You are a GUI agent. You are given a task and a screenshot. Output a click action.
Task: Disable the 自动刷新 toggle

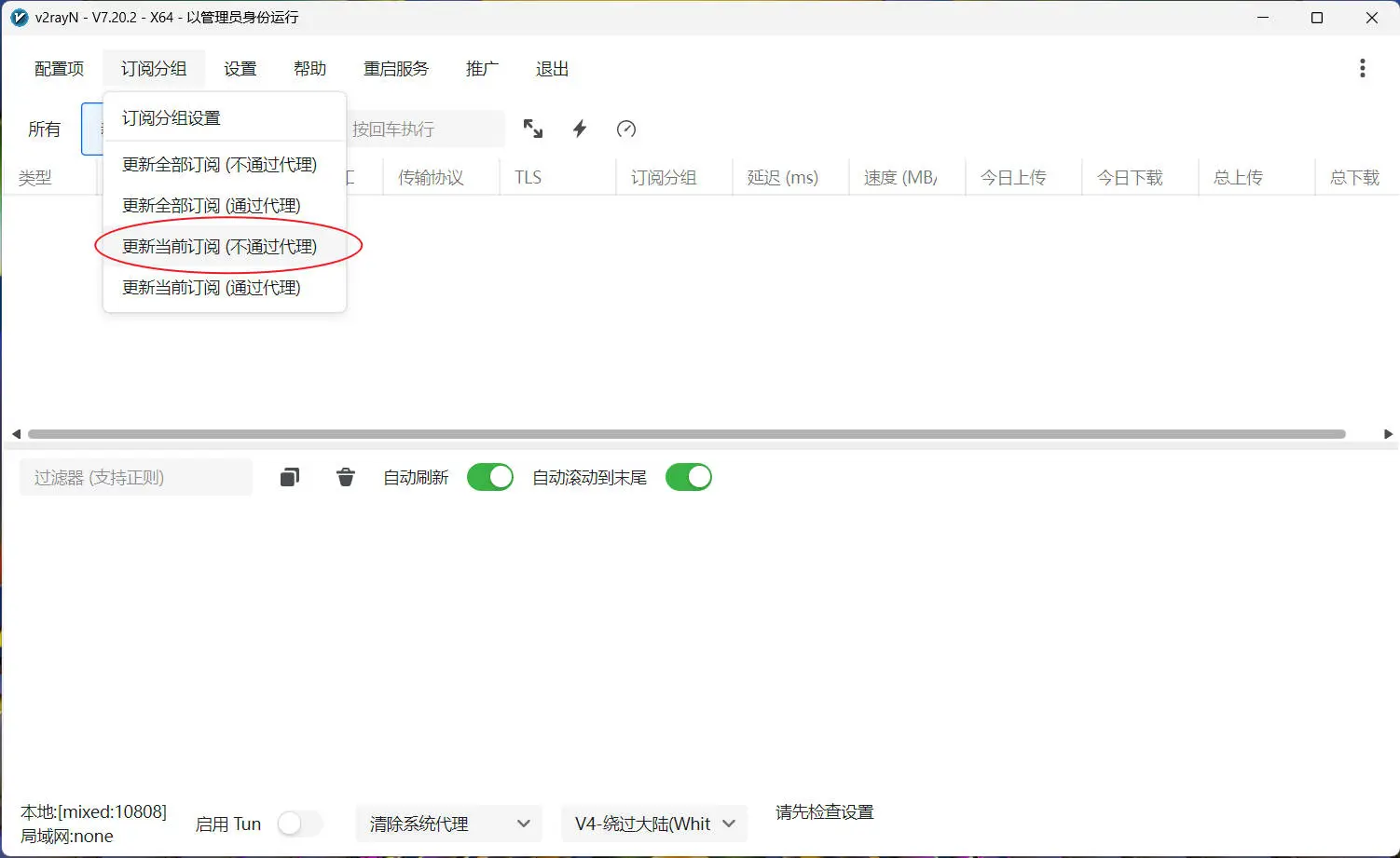coord(490,476)
